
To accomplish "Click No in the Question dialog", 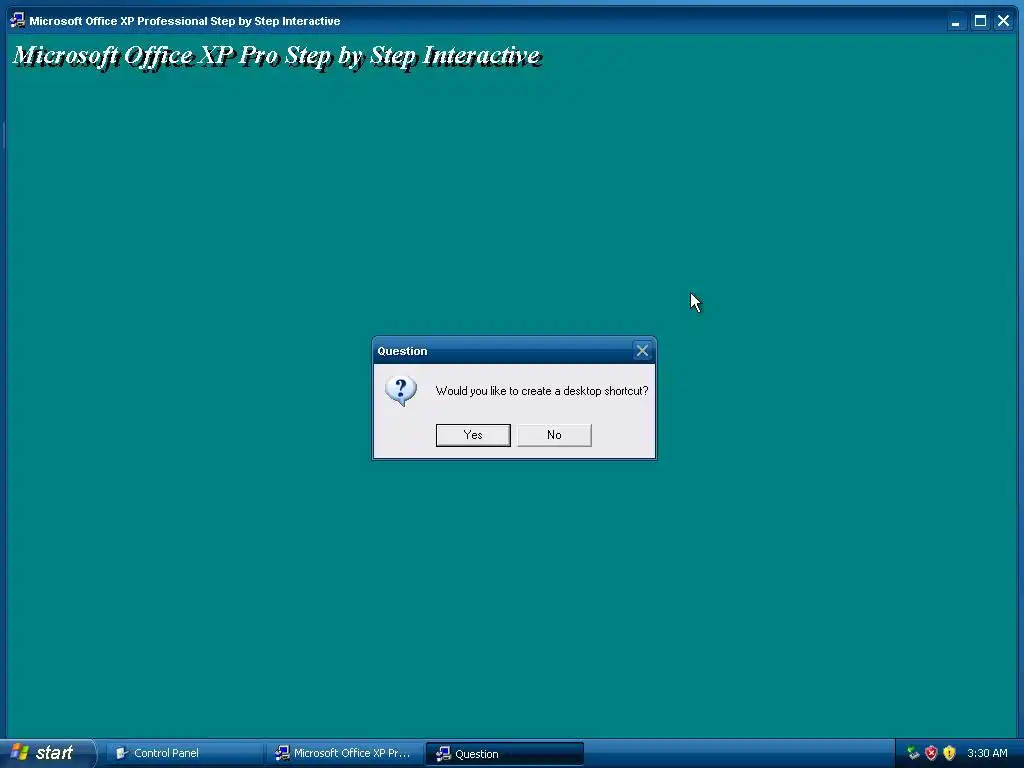I will coord(554,435).
